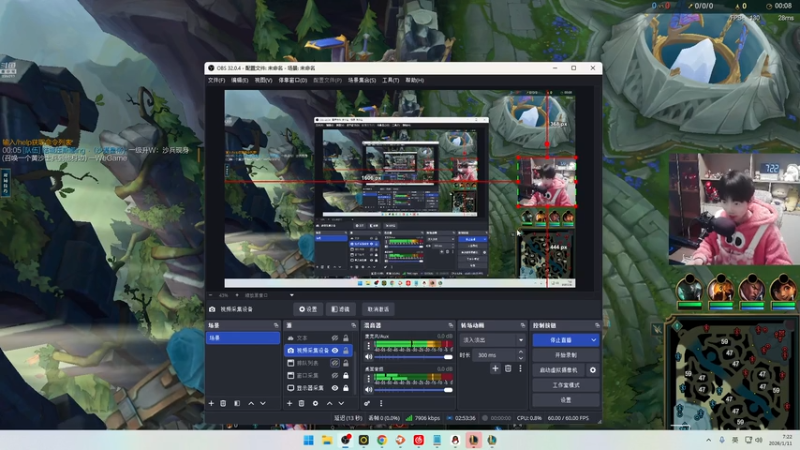Expand streaming button dropdown arrow
Viewport: 800px width, 450px height.
coord(593,340)
